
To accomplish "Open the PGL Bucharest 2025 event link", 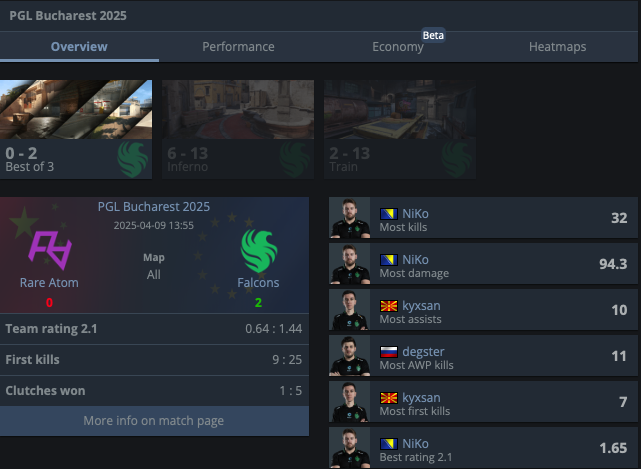I will point(154,206).
